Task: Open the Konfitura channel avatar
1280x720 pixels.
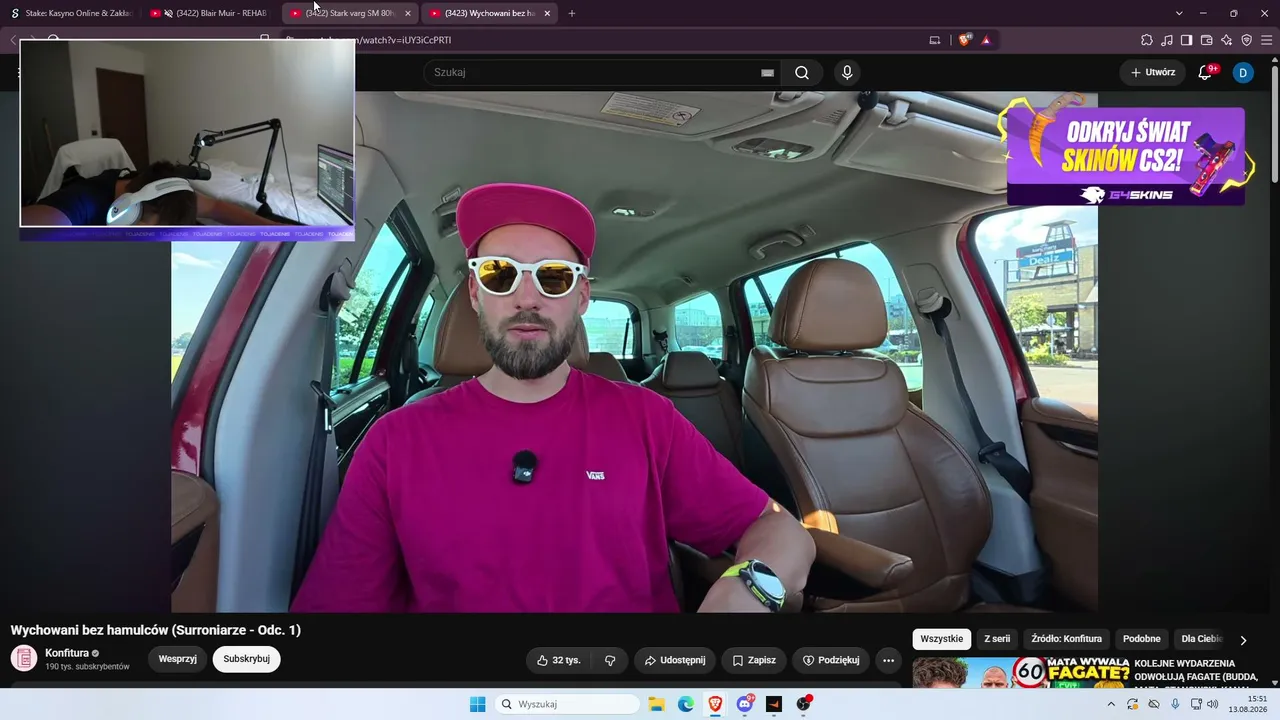Action: pyautogui.click(x=24, y=659)
